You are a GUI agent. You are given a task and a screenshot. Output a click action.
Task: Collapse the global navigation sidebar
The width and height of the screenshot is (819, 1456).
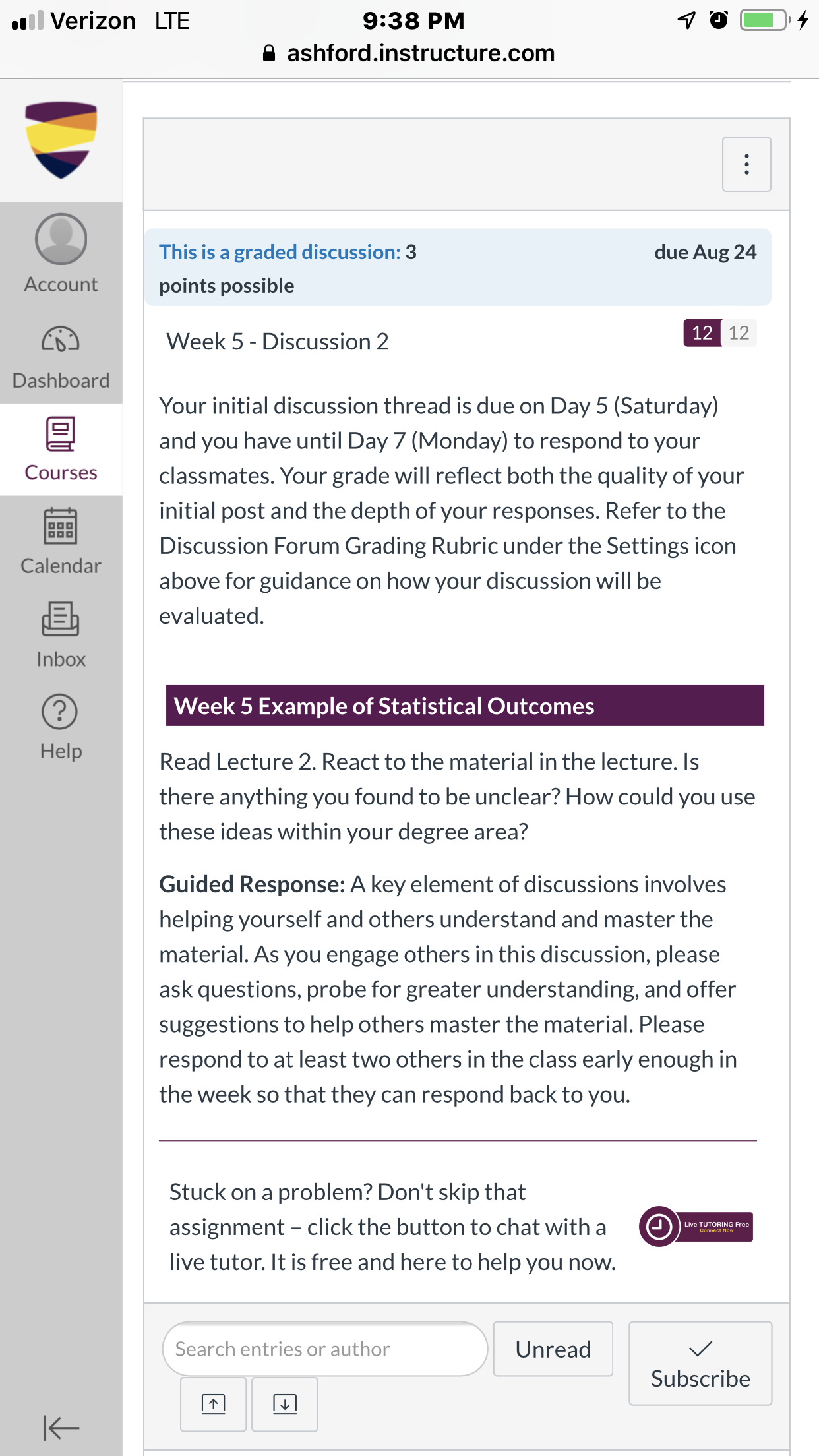pyautogui.click(x=61, y=1428)
